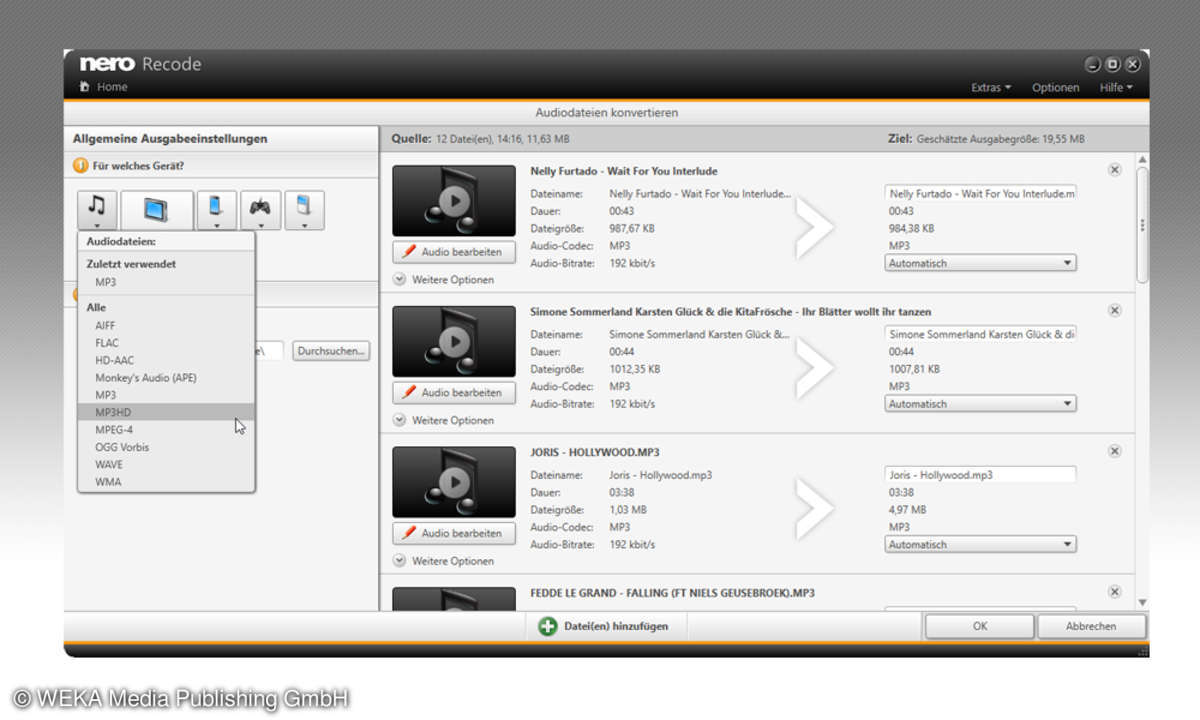The image size is (1200, 720).
Task: Edit output filename for Simone Sommerland track
Action: (x=980, y=334)
